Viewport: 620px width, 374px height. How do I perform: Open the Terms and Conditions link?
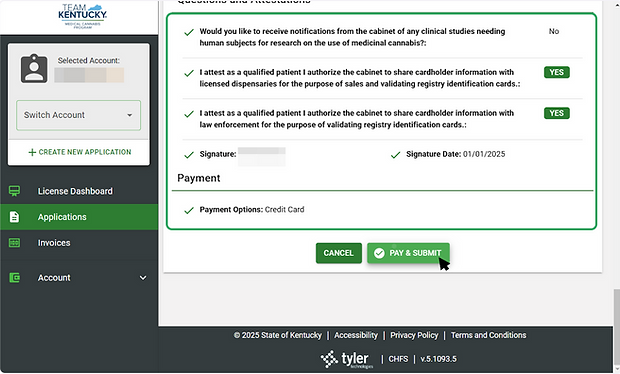(488, 335)
